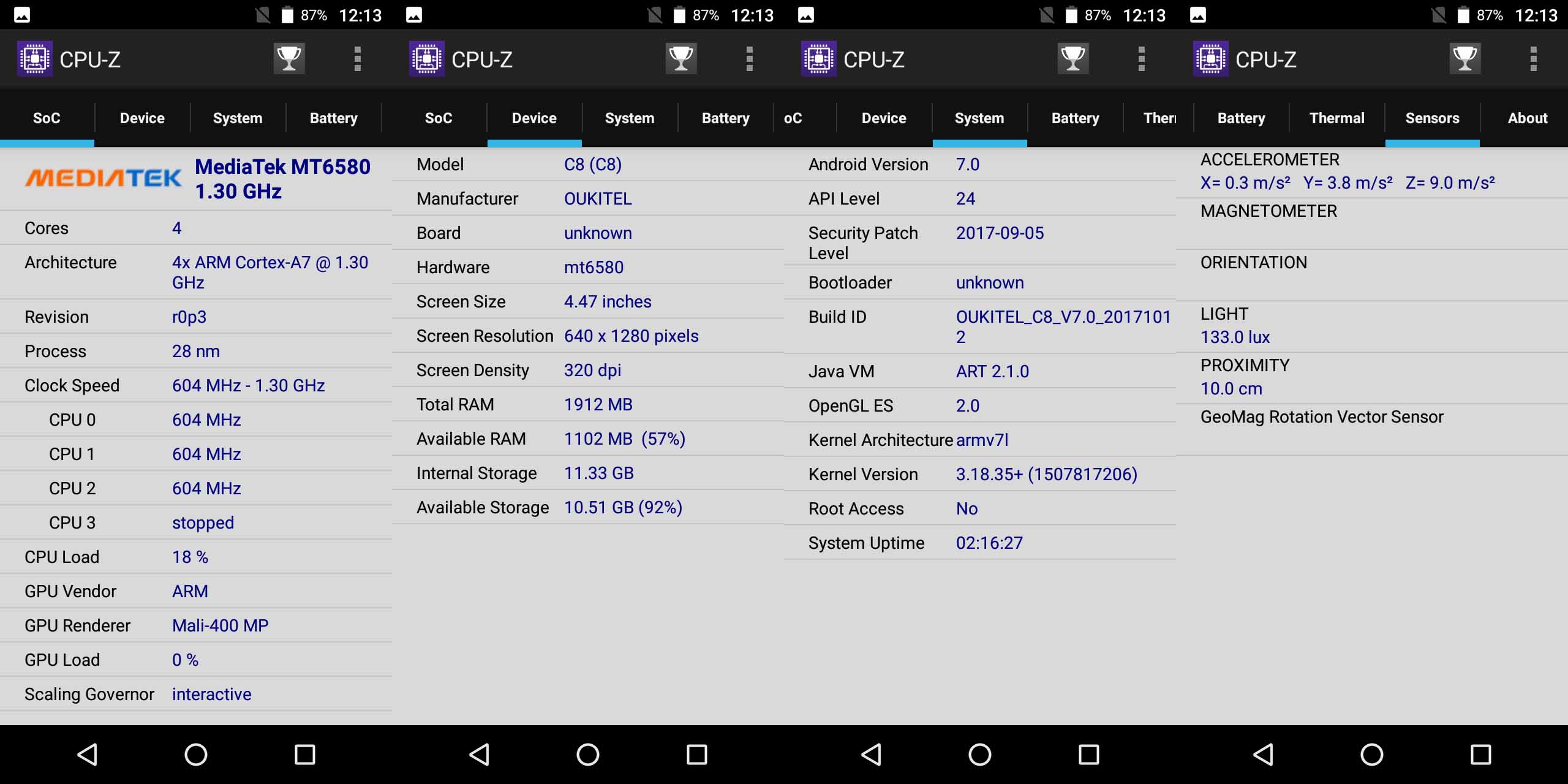Open the three-dot overflow menu on the SoC screen
The height and width of the screenshot is (784, 1568).
tap(358, 59)
